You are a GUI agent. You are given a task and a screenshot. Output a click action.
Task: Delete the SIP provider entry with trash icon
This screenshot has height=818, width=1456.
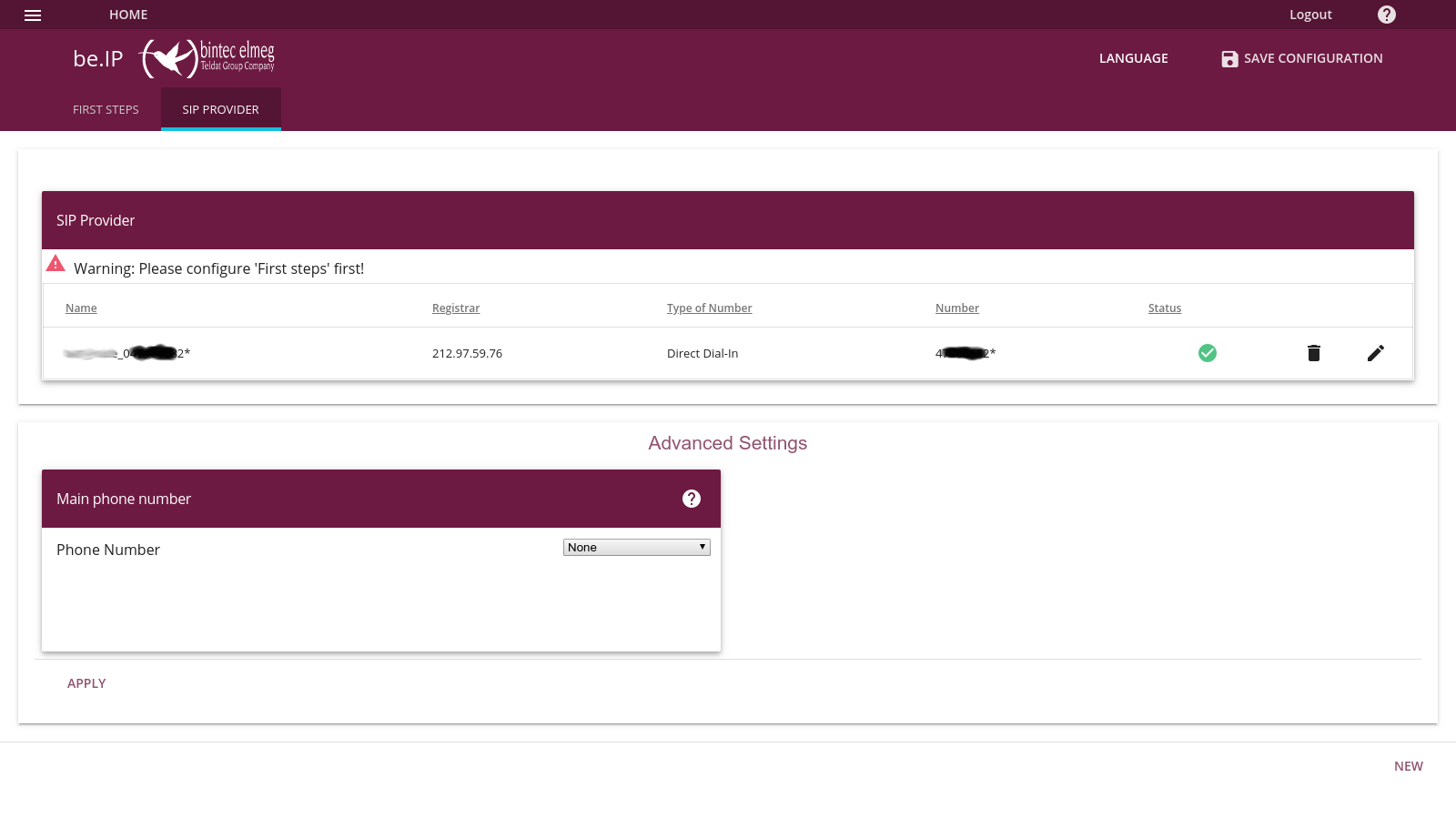(1314, 353)
